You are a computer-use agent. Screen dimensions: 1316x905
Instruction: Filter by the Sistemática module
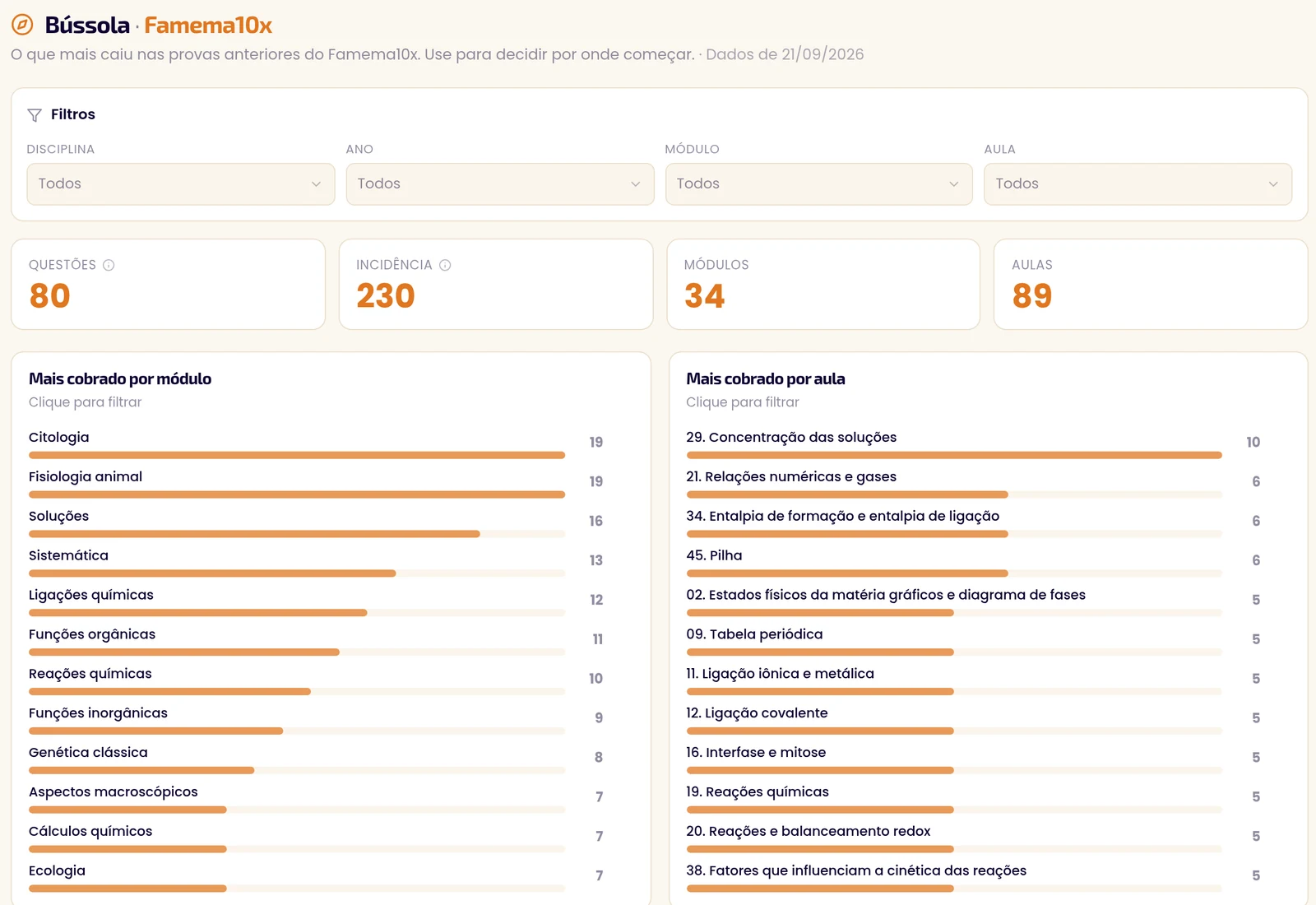pyautogui.click(x=316, y=562)
